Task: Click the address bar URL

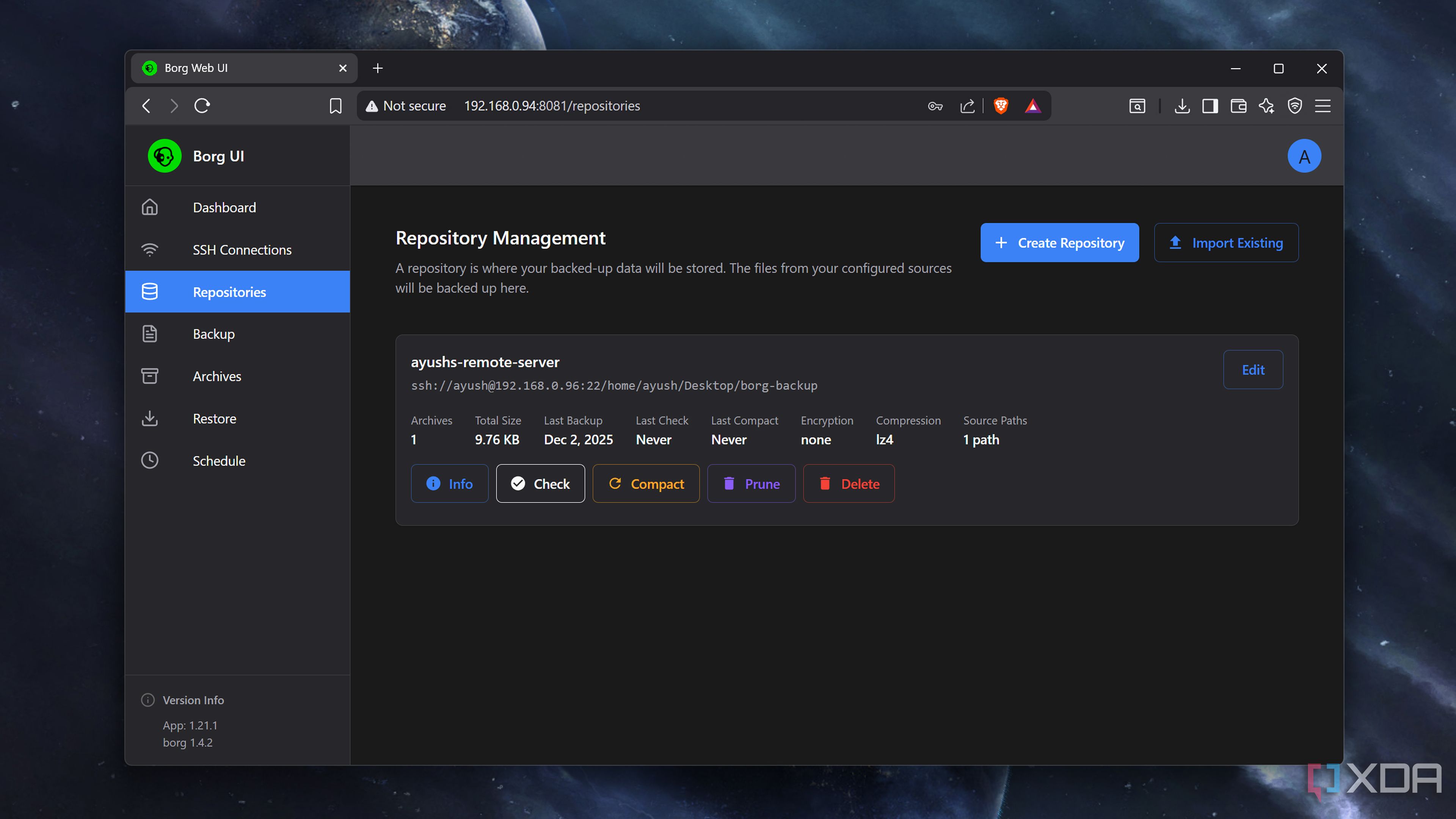Action: pyautogui.click(x=552, y=106)
